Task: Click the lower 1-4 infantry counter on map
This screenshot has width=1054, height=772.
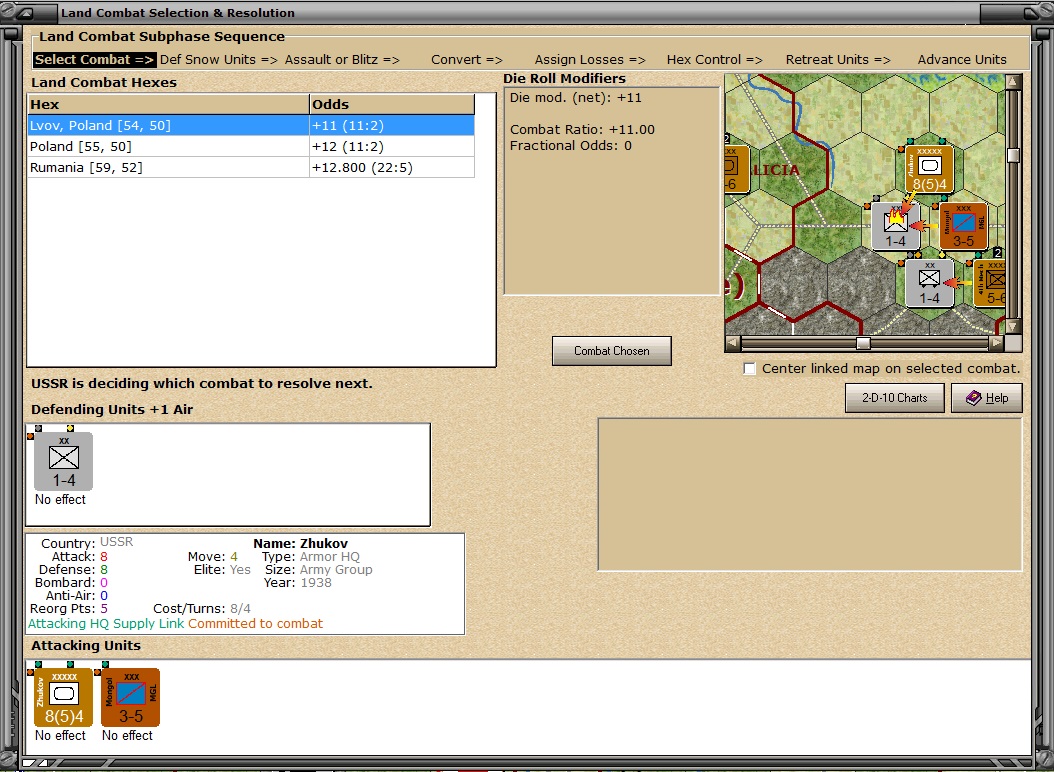Action: pos(929,283)
